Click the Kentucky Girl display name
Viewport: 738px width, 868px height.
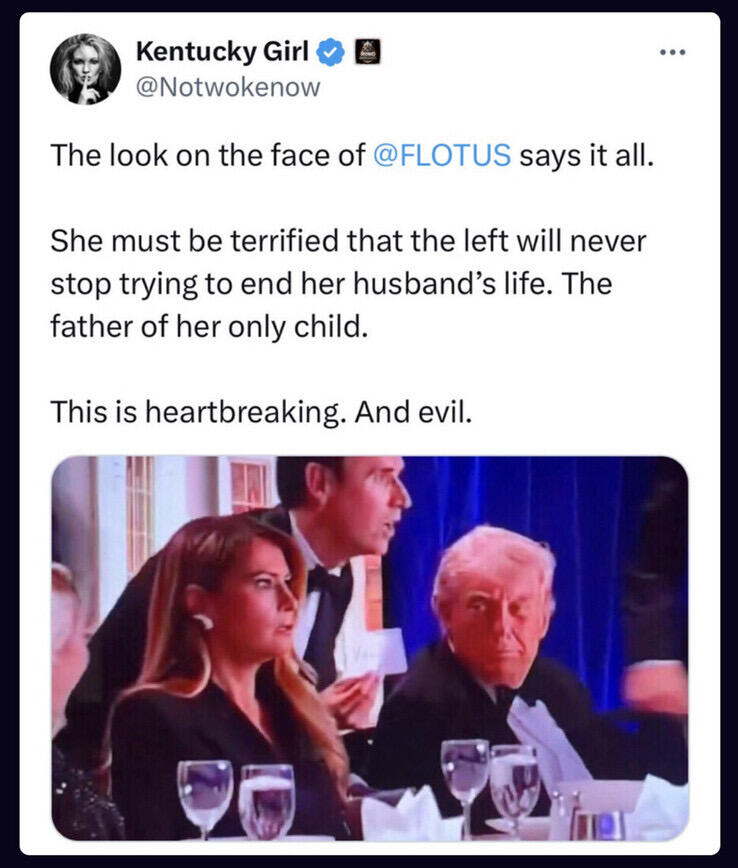point(222,50)
